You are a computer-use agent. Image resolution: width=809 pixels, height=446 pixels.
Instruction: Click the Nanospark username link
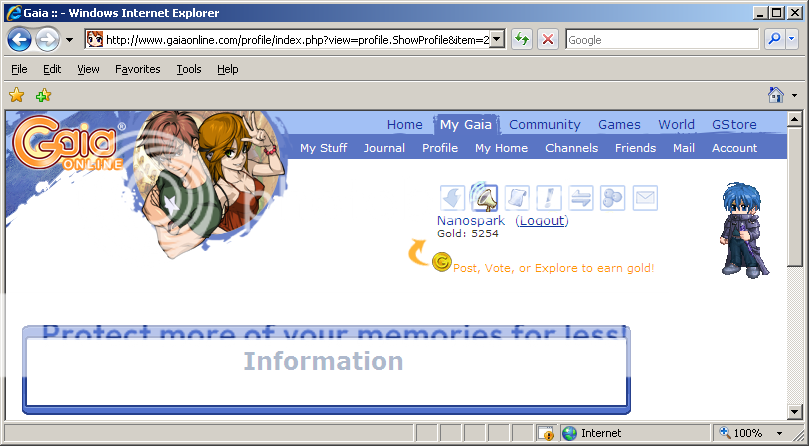tap(471, 221)
